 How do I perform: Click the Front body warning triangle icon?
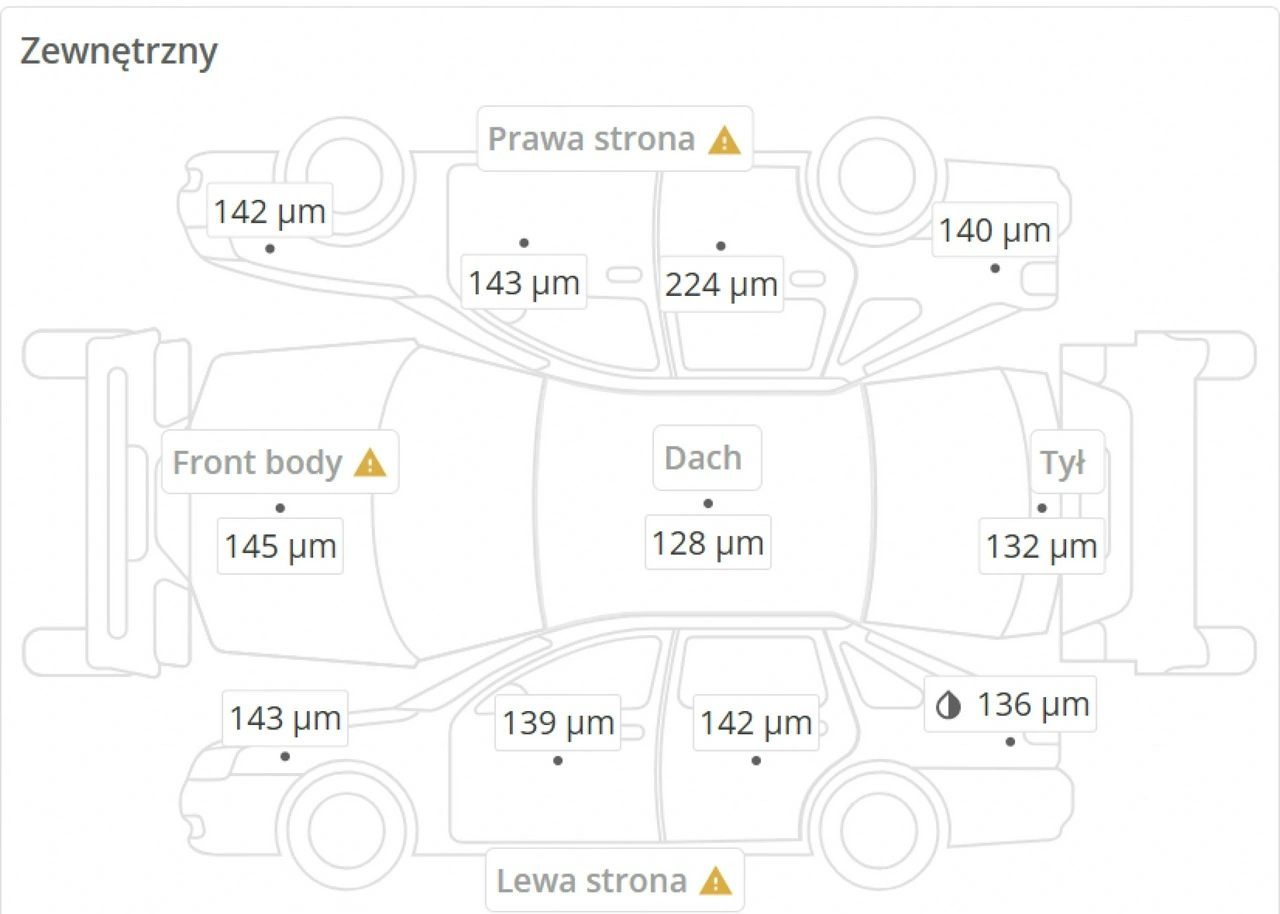tap(370, 463)
